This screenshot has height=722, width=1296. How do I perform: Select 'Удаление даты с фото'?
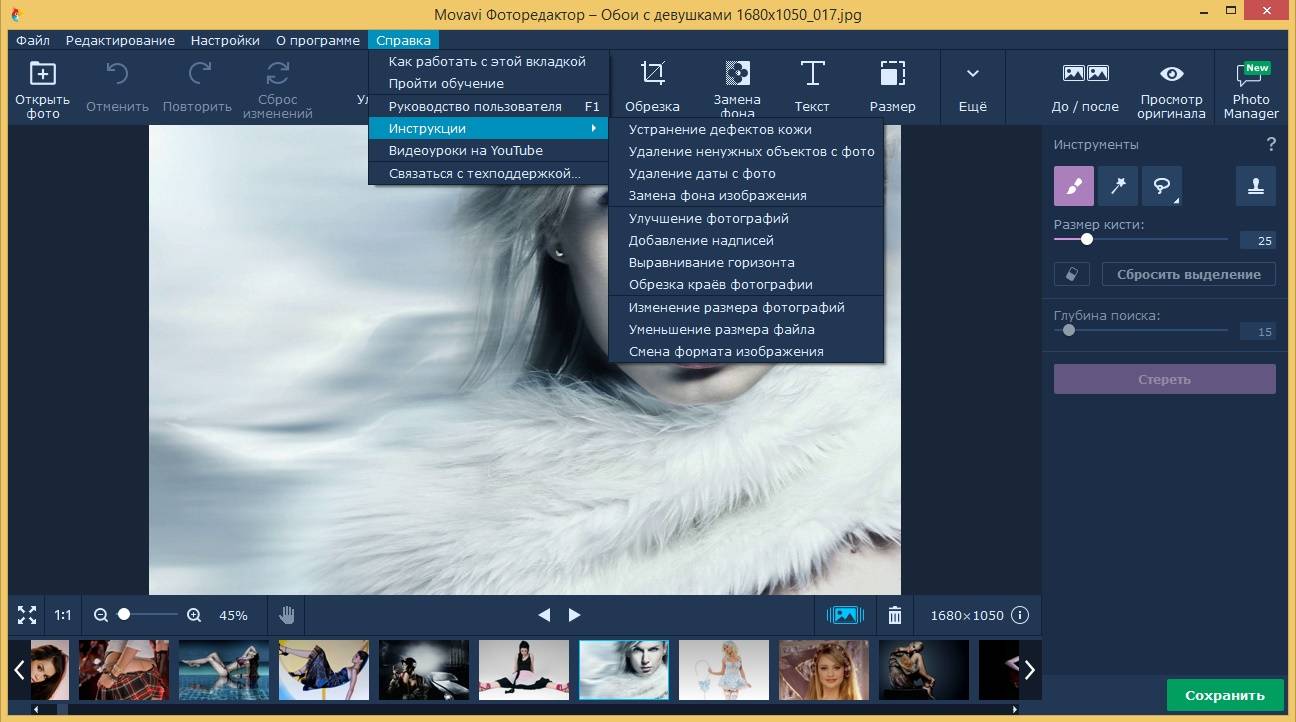coord(746,173)
